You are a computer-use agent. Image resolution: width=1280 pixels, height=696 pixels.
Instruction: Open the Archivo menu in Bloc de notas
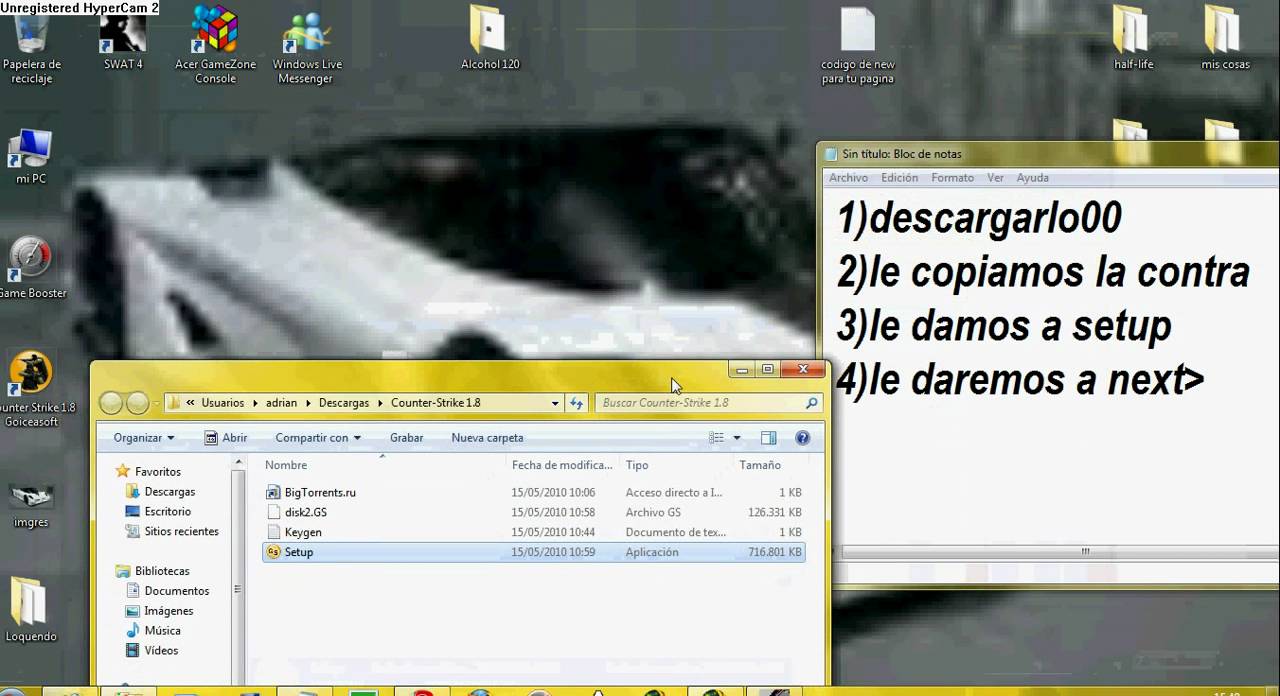click(x=848, y=178)
